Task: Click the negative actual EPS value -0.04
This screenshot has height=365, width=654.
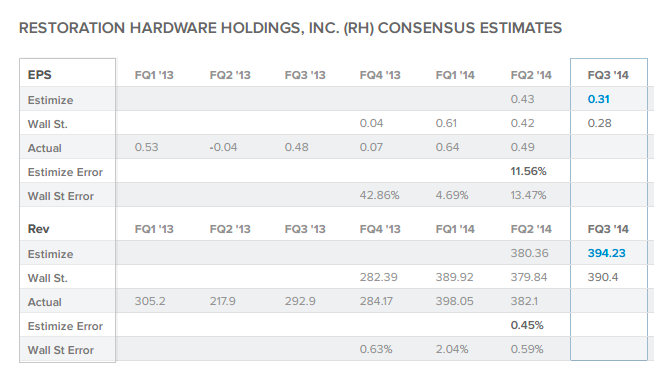Action: coord(223,147)
